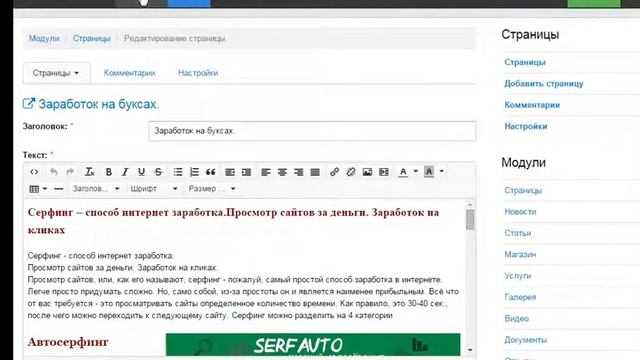Screen dimensions: 640x360
Task: Click the insert video icon
Action: pyautogui.click(x=384, y=172)
